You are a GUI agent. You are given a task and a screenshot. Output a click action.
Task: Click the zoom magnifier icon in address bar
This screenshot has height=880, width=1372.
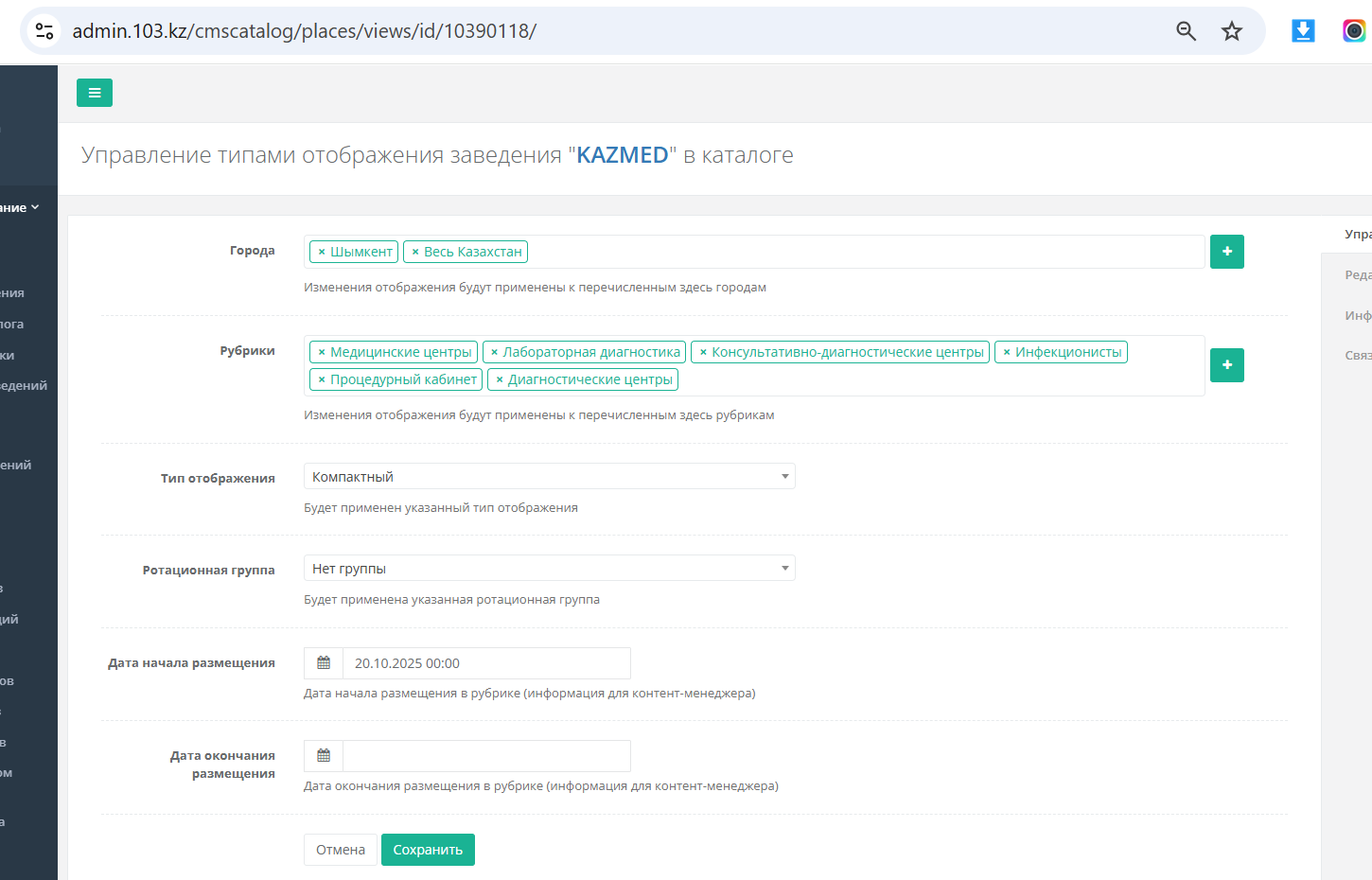pyautogui.click(x=1186, y=31)
